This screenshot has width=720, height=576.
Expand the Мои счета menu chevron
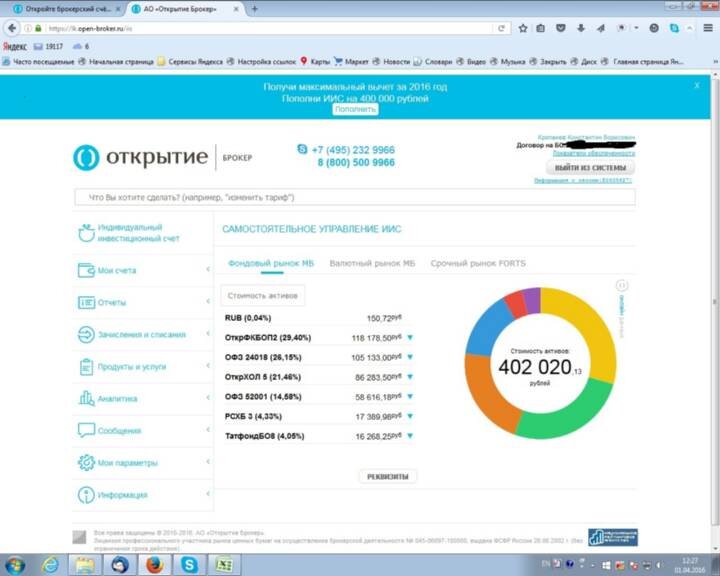[208, 269]
